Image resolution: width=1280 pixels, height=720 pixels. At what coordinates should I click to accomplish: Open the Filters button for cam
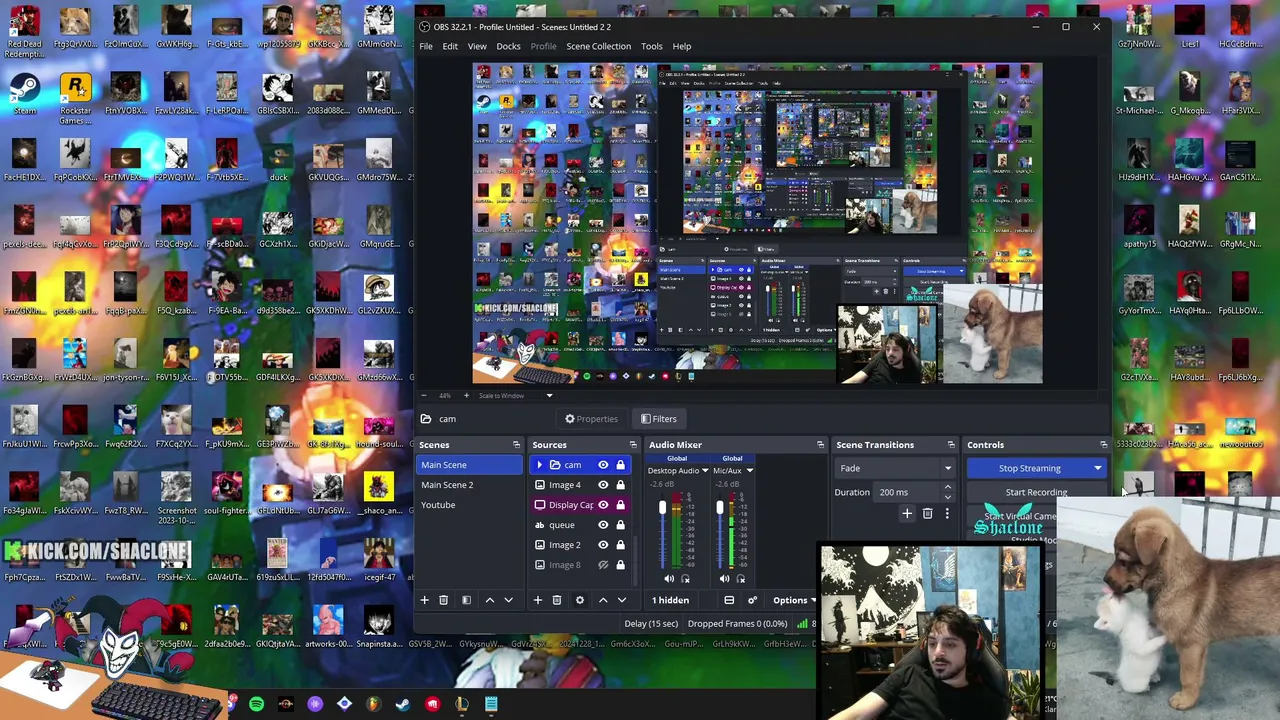658,419
